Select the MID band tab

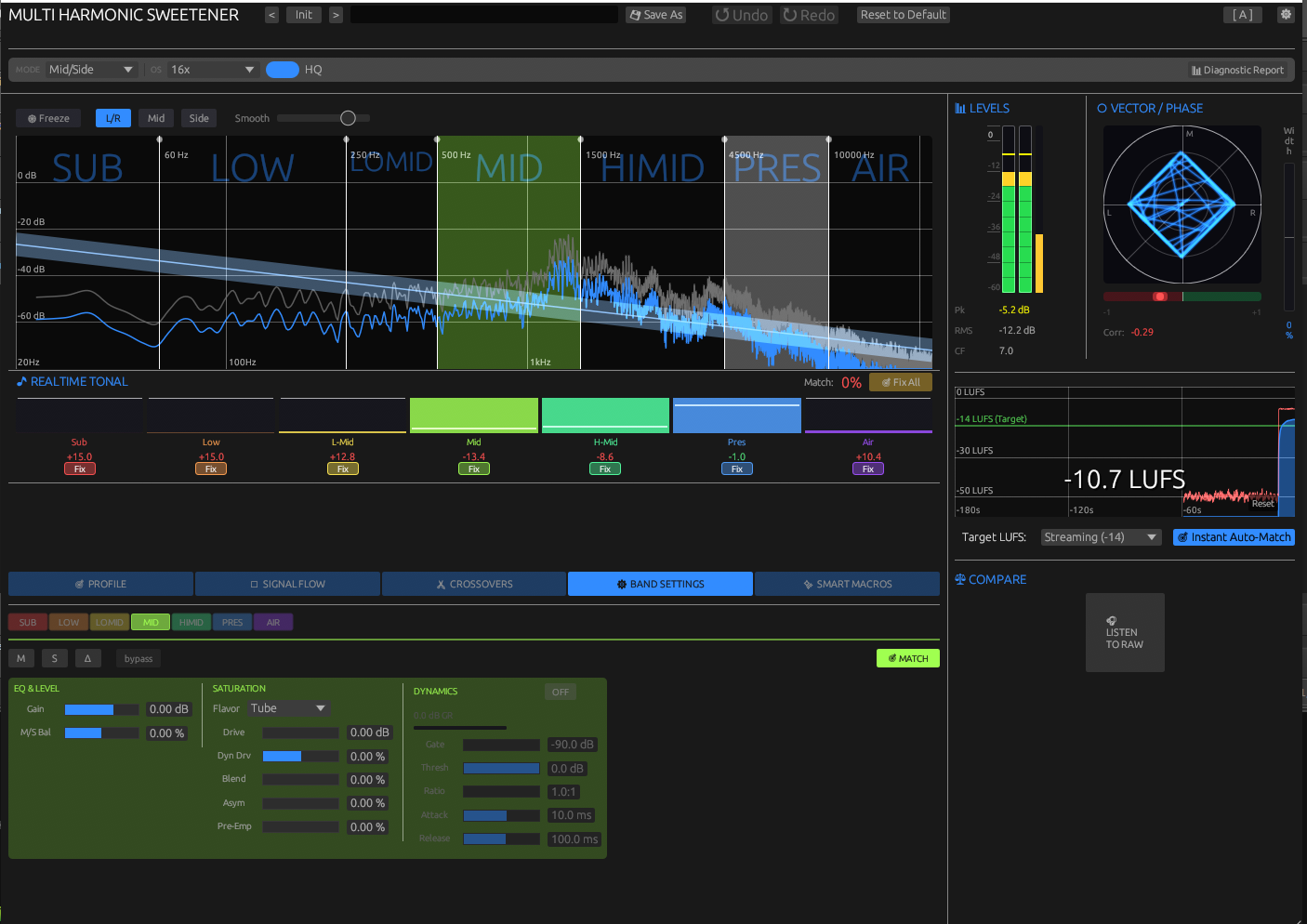point(151,623)
